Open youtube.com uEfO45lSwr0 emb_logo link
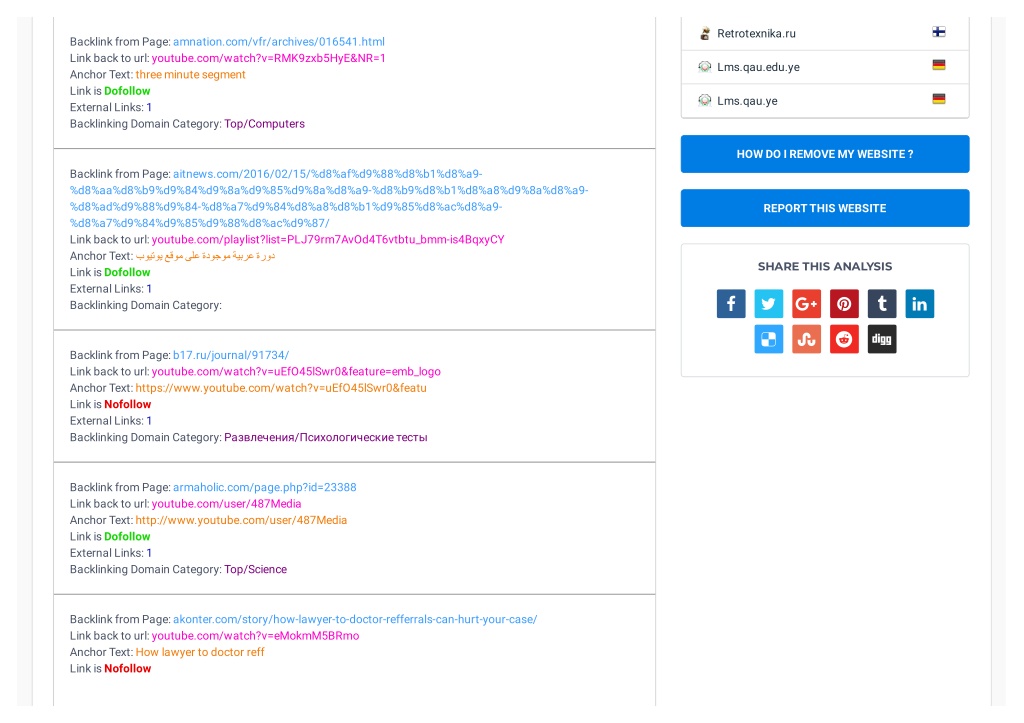This screenshot has height=723, width=1024. pyautogui.click(x=296, y=372)
